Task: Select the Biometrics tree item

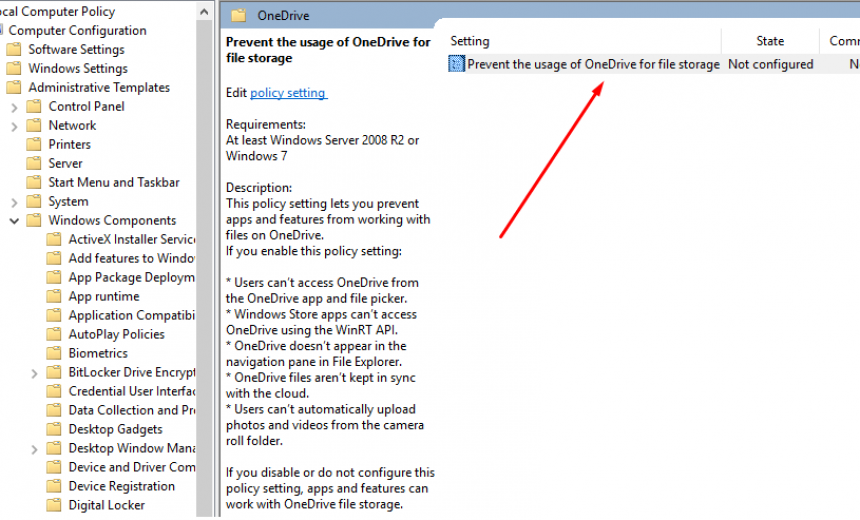Action: pos(98,353)
